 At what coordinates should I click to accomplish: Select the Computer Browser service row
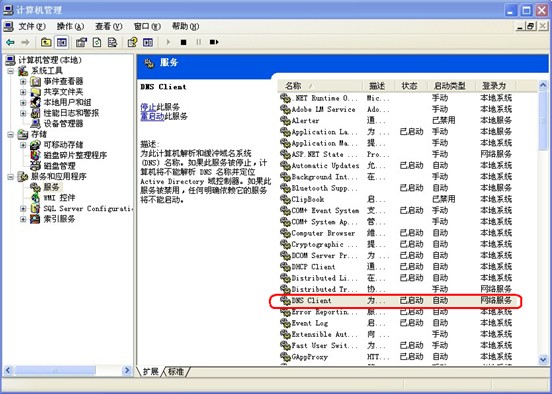point(396,233)
